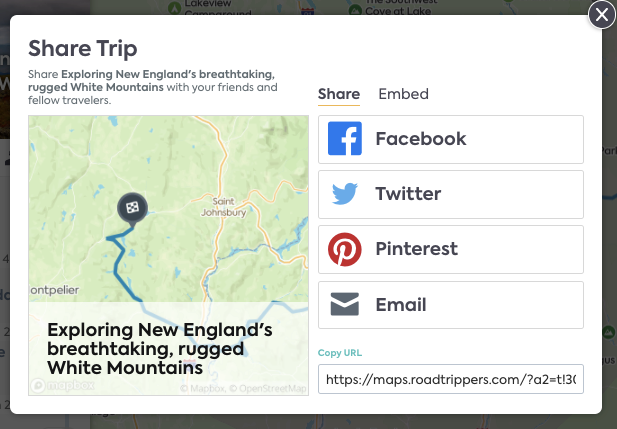Click the Copy URL label
The height and width of the screenshot is (429, 617).
click(x=340, y=353)
